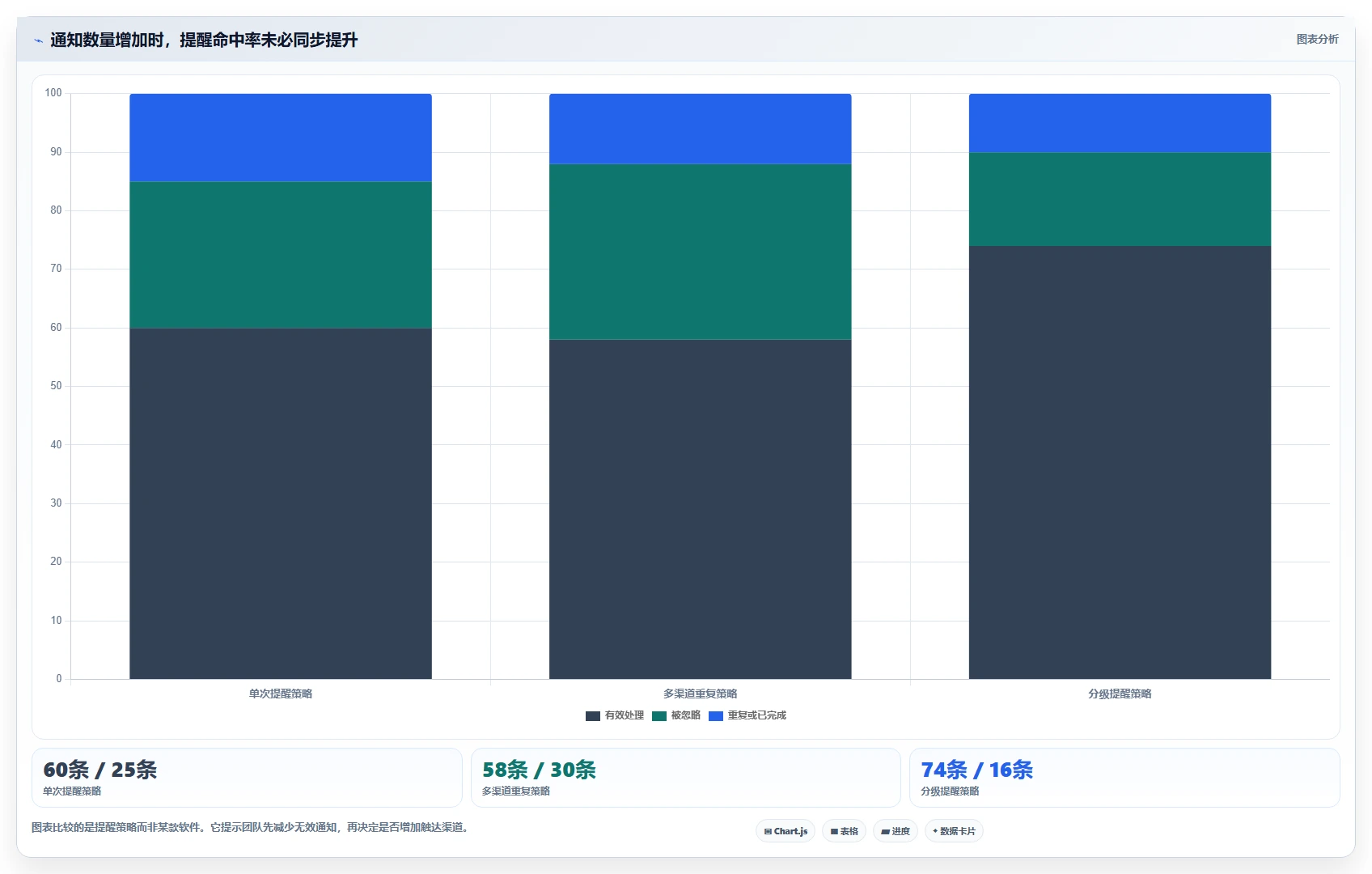
Task: Click the 多渠道重复策略 x-axis label
Action: point(701,694)
